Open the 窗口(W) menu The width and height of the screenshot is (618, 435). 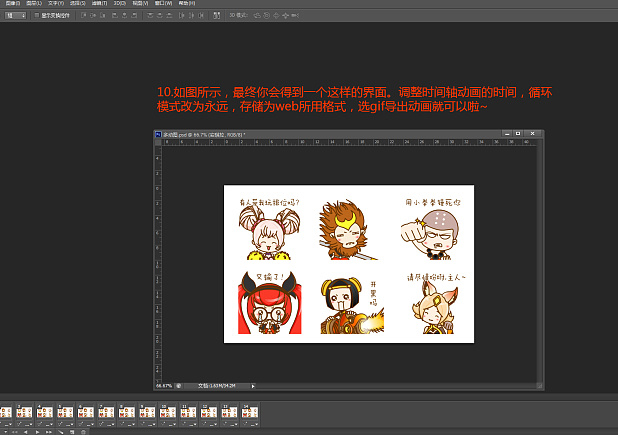(x=163, y=3)
